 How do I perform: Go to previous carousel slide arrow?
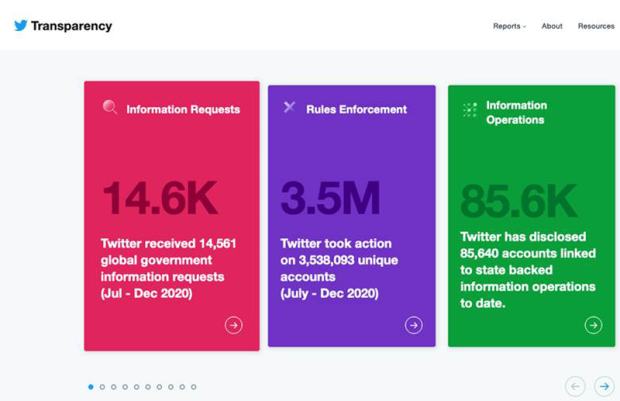point(575,386)
